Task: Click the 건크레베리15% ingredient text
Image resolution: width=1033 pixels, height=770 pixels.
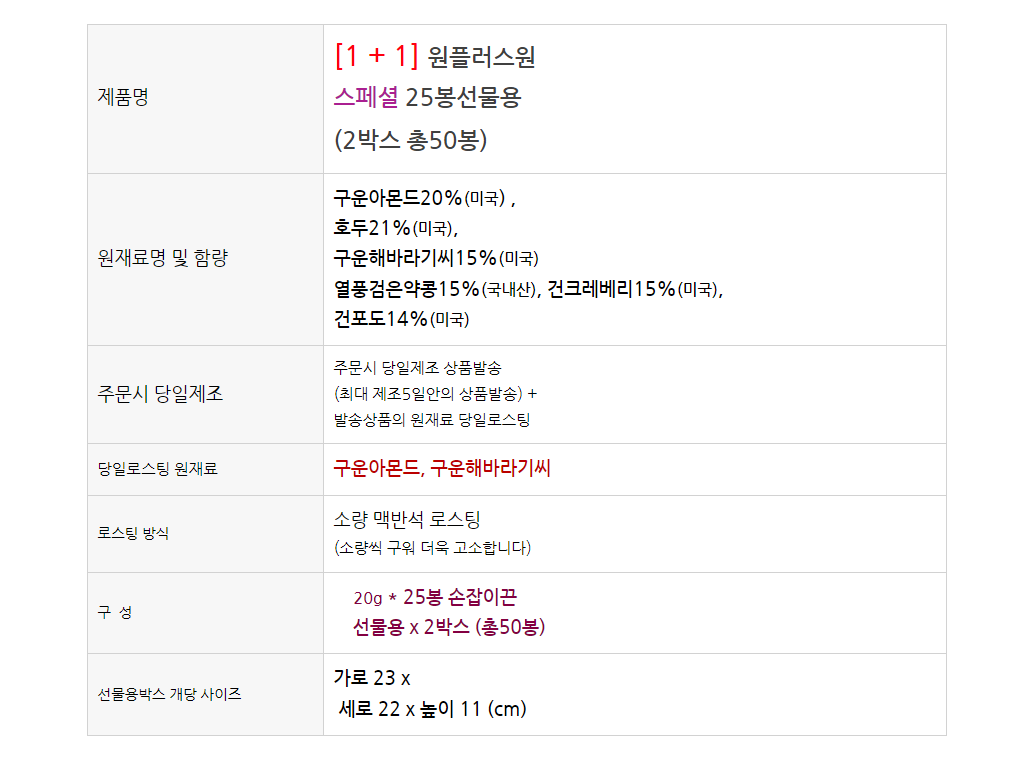Action: click(x=612, y=289)
